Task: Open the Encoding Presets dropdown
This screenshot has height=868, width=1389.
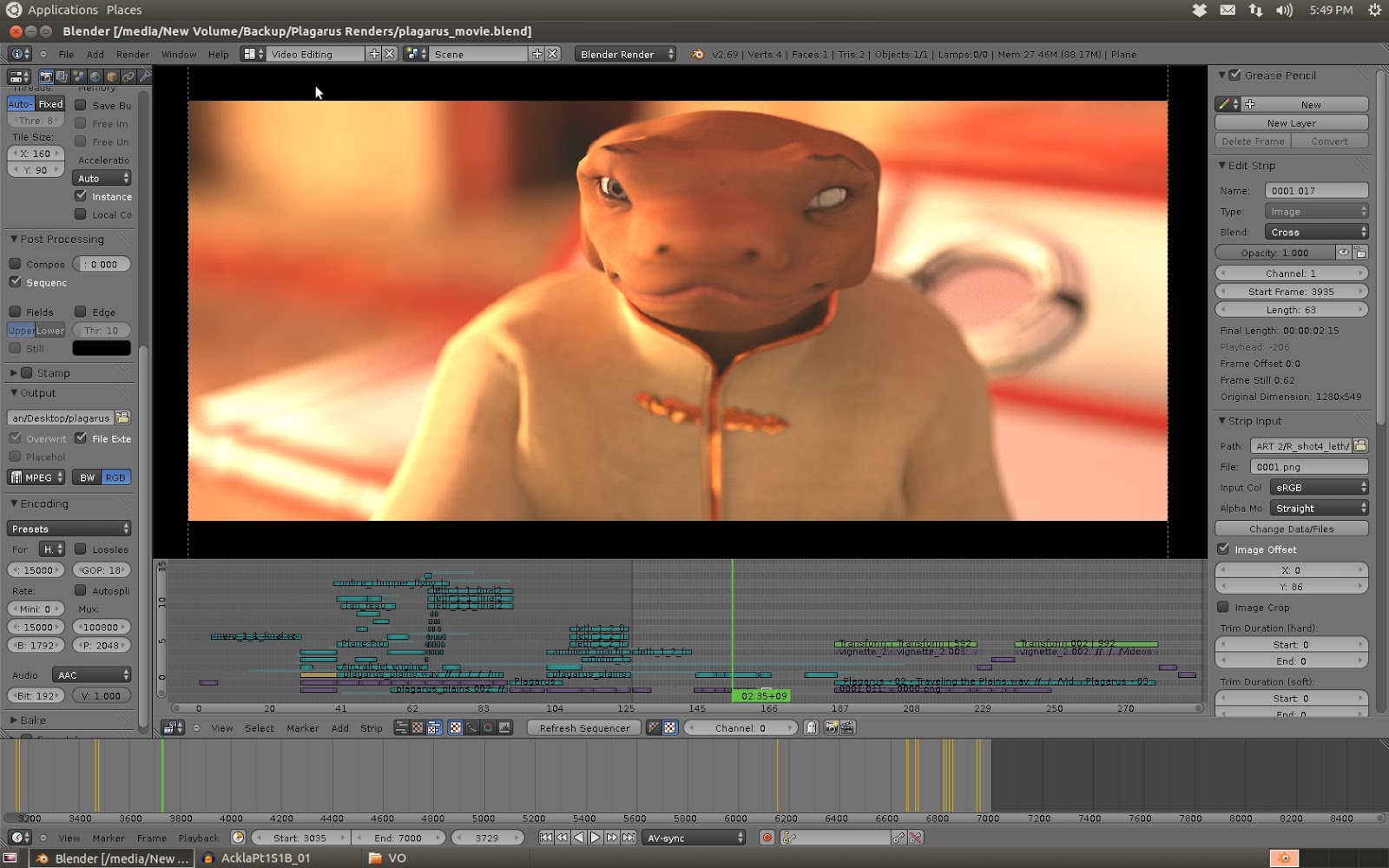Action: (69, 529)
